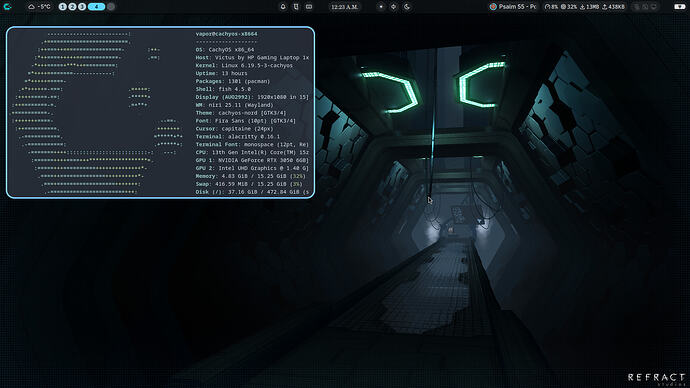Open the CachyOS launcher logo
Image resolution: width=690 pixels, height=388 pixels.
(7, 7)
